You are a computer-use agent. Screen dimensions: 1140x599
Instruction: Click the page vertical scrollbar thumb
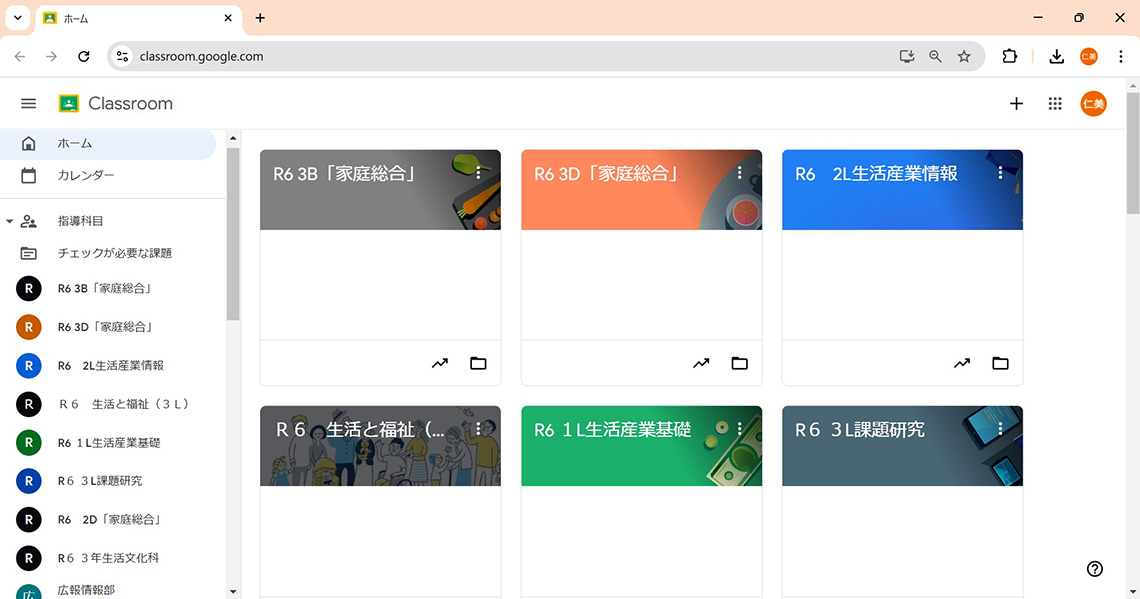tap(1133, 153)
